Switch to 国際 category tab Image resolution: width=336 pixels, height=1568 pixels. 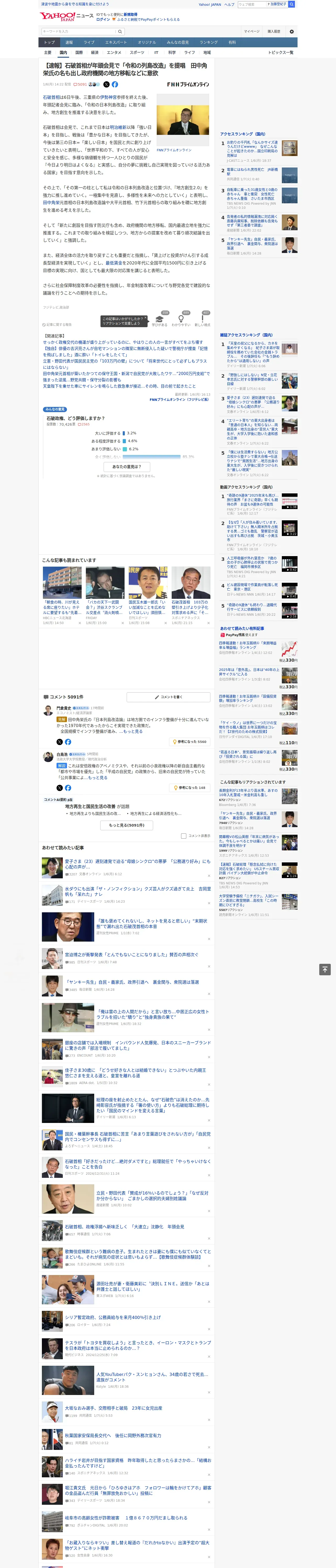(79, 52)
